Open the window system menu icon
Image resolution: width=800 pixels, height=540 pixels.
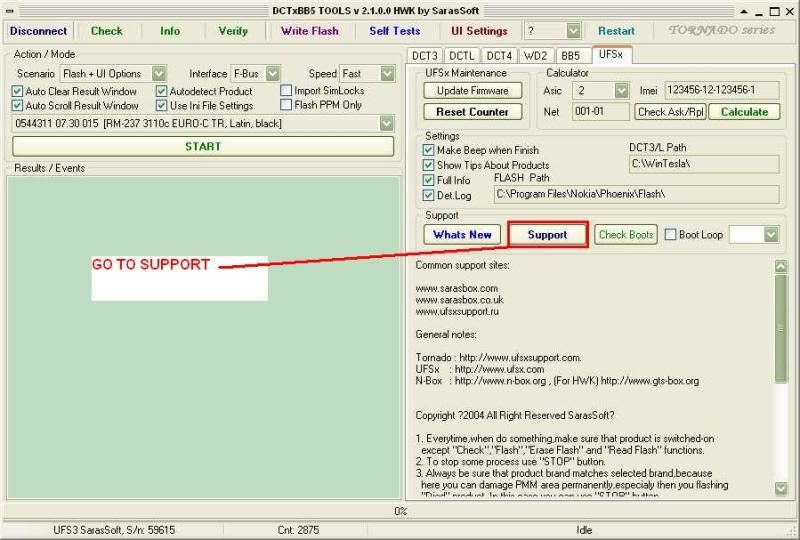coord(10,11)
